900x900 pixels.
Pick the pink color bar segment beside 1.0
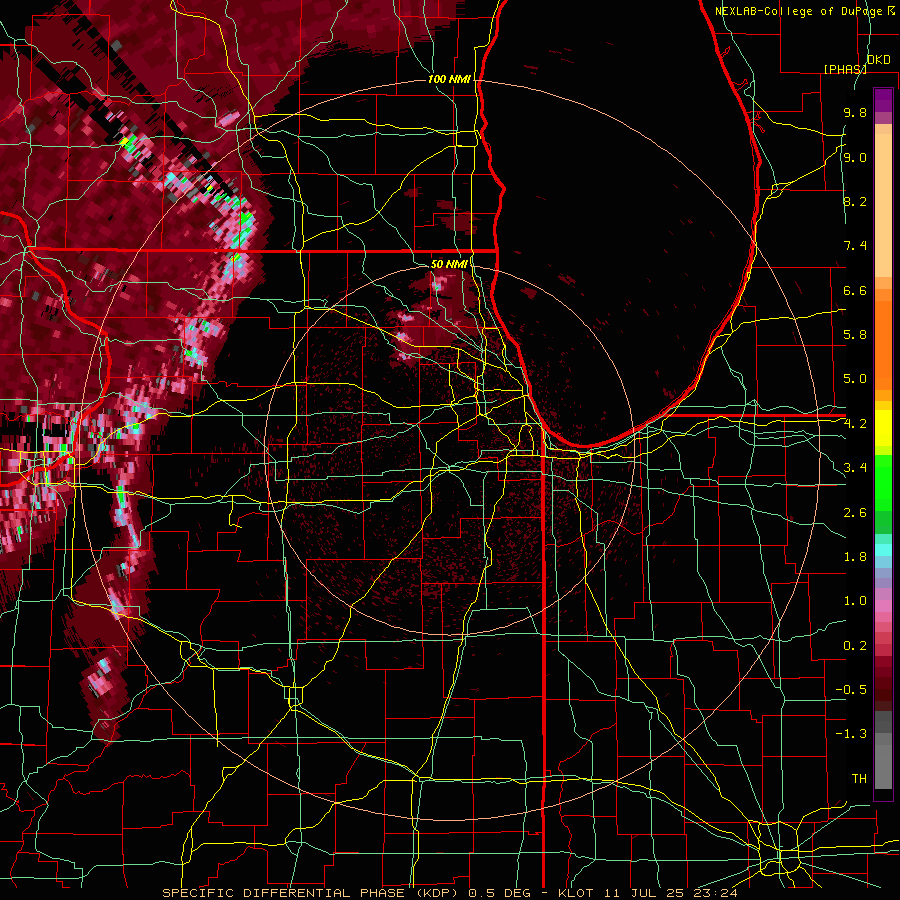(883, 606)
